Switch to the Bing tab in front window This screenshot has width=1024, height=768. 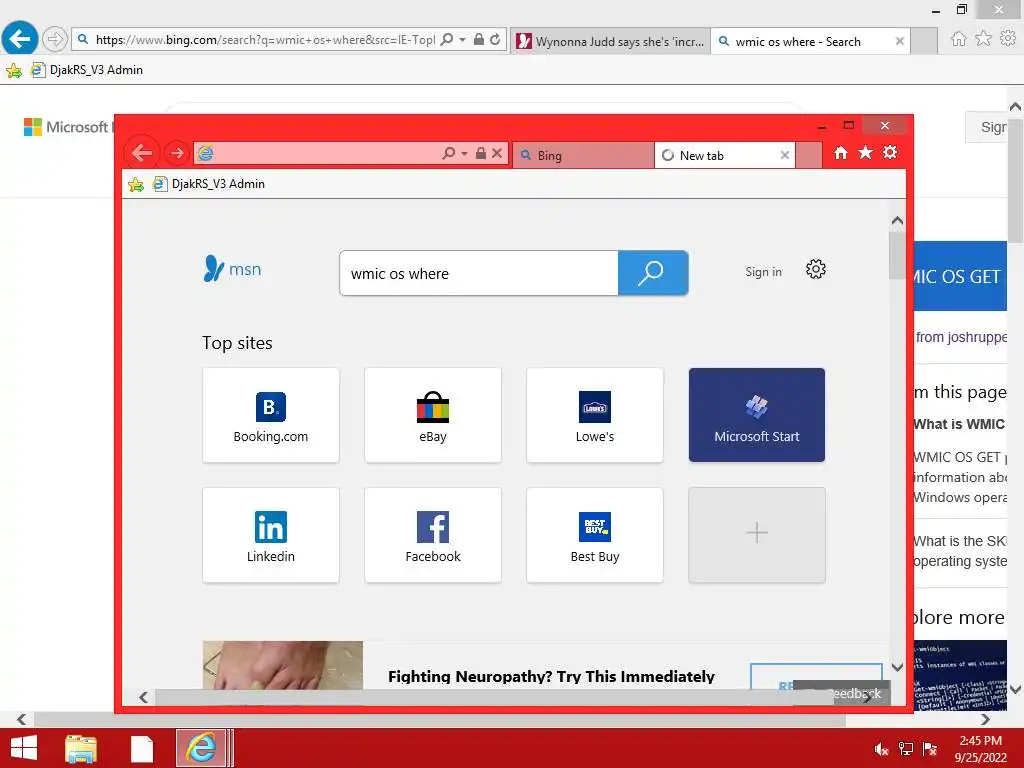click(x=583, y=155)
